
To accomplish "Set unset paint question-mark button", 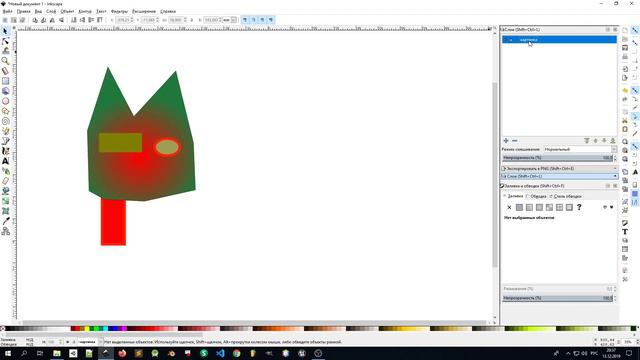I will [x=579, y=207].
